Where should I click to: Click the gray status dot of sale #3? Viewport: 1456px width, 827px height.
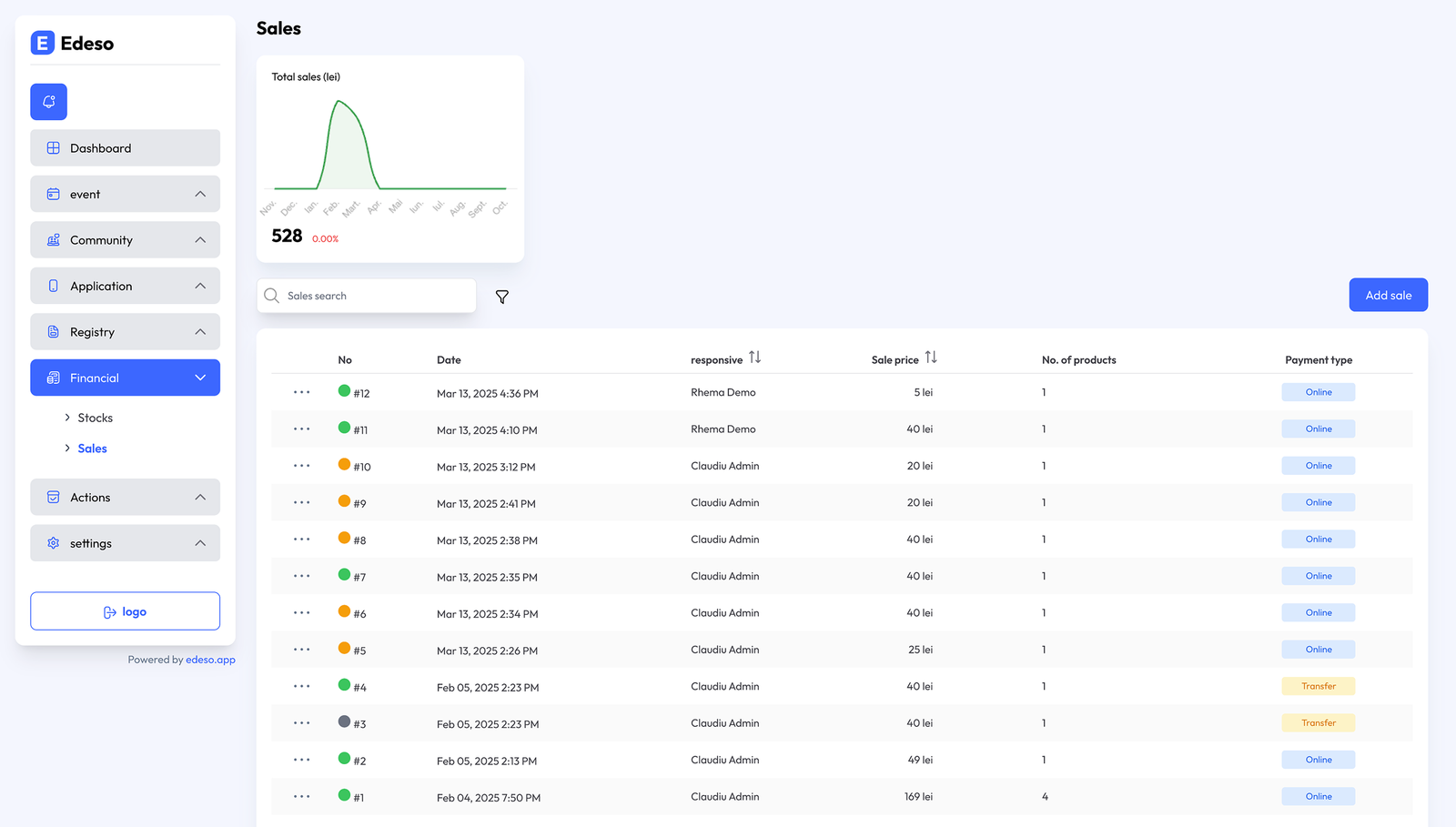click(x=344, y=721)
